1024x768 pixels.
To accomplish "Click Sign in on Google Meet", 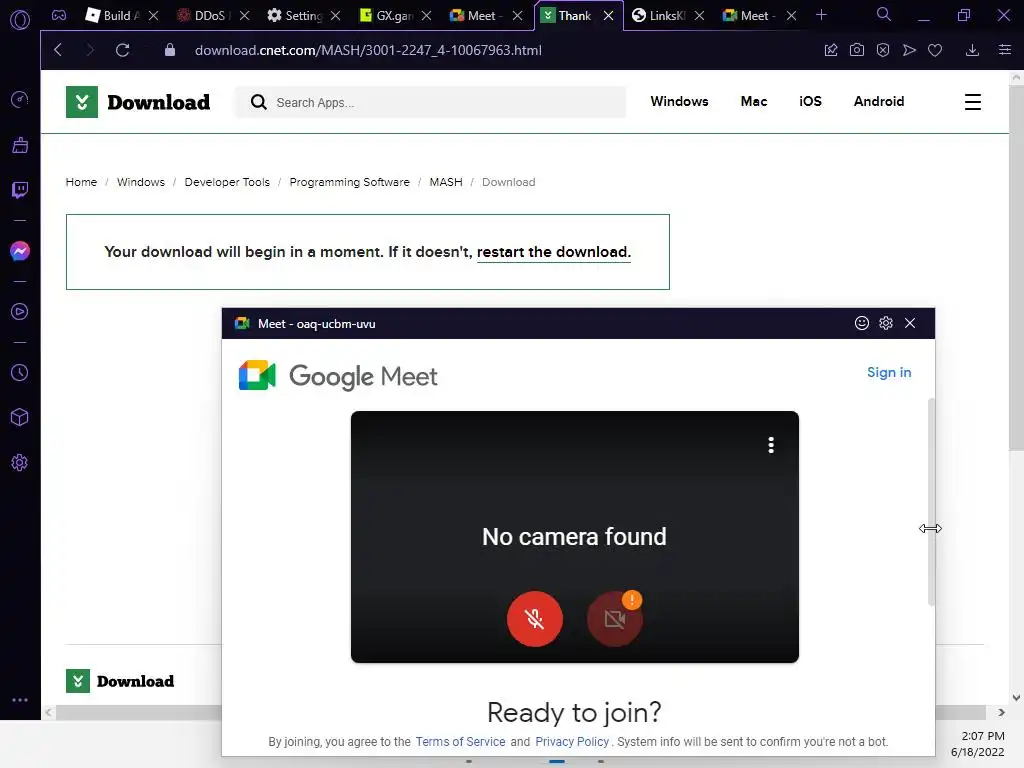I will 889,372.
